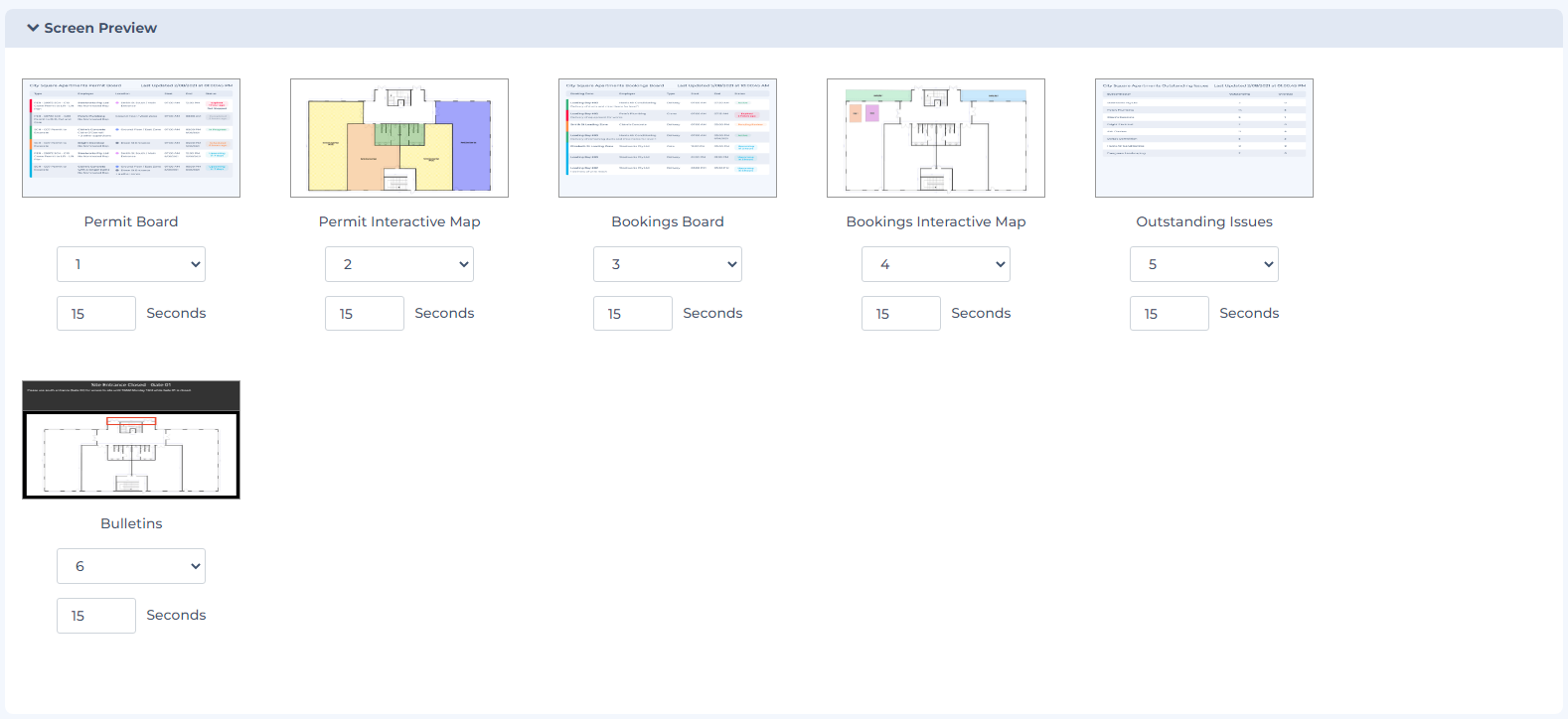Open the Permit Interactive Map order dropdown
Viewport: 1568px width, 719px height.
click(x=399, y=264)
